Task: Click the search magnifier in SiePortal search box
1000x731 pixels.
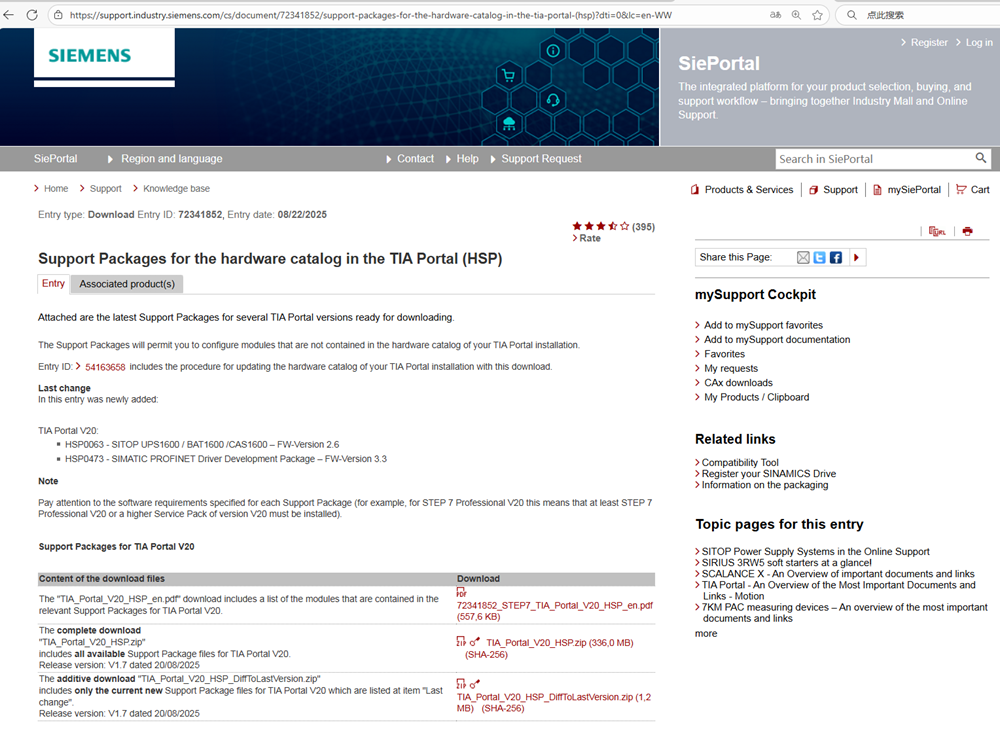Action: (981, 158)
